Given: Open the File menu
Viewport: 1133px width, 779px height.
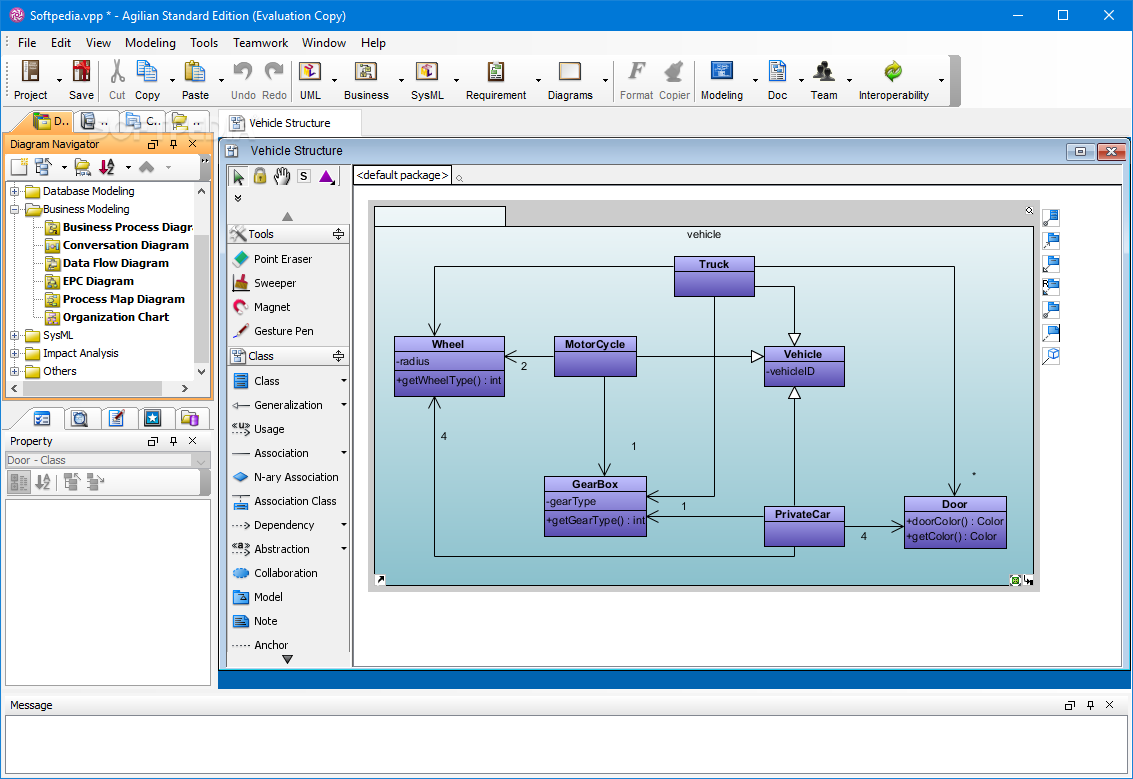Looking at the screenshot, I should [27, 43].
